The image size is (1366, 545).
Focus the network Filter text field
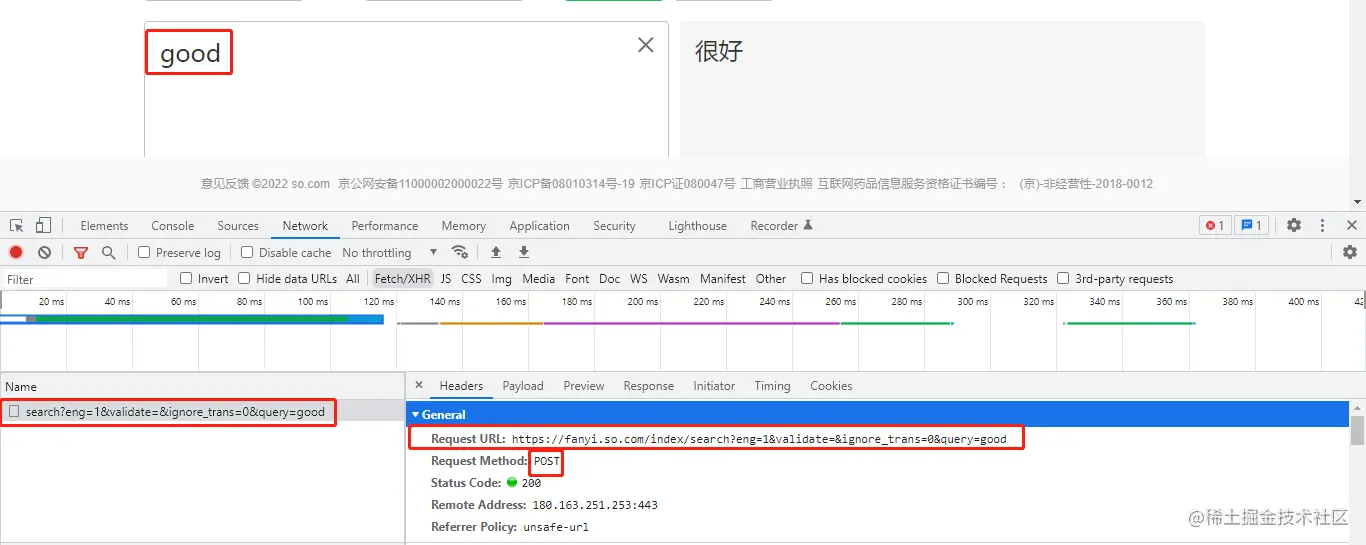click(x=85, y=279)
